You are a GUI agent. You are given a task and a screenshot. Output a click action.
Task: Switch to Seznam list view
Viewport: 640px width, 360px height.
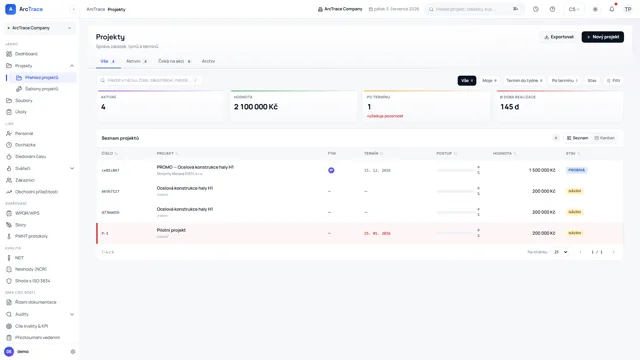click(578, 138)
